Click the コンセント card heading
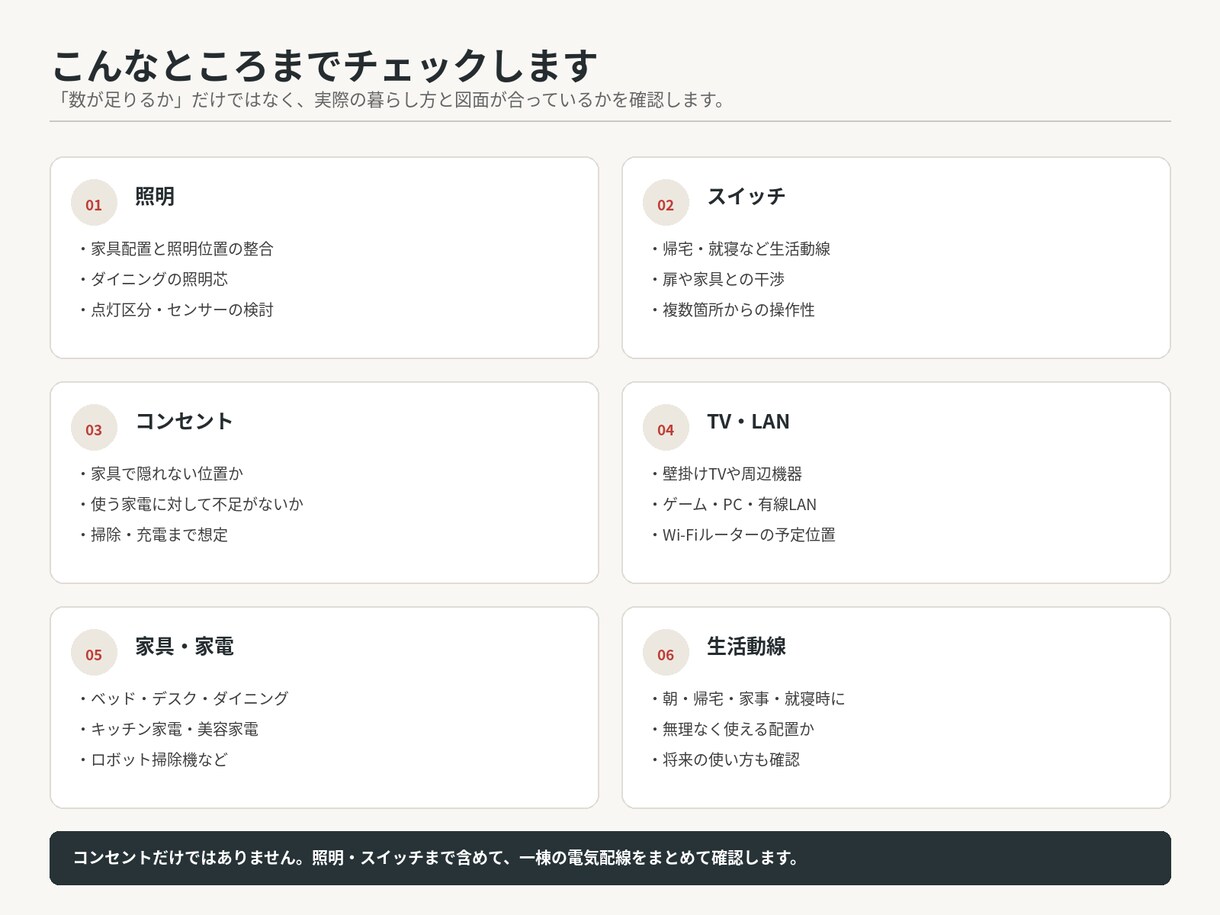The image size is (1220, 915). tap(184, 421)
